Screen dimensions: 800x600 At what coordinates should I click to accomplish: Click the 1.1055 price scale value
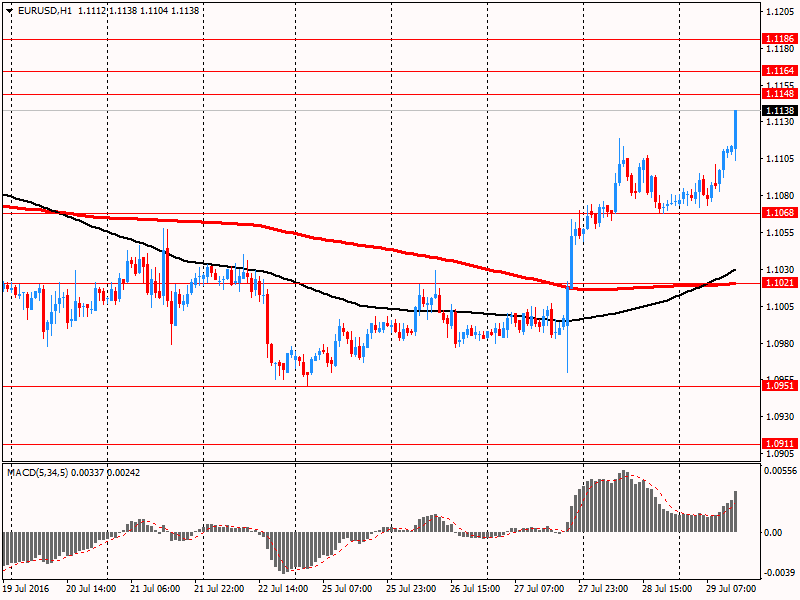click(x=780, y=233)
